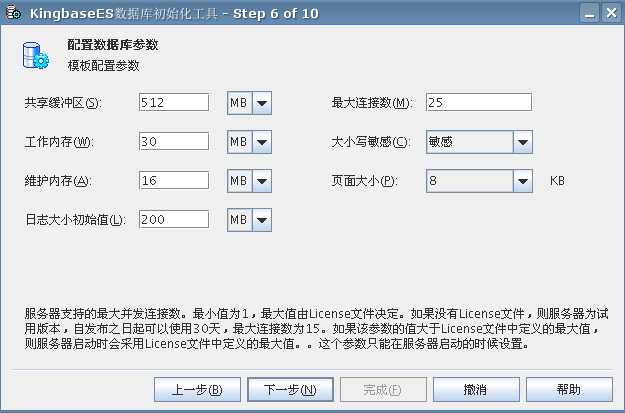Click the 模板配置参数 subtitle text
The height and width of the screenshot is (413, 625).
click(104, 65)
